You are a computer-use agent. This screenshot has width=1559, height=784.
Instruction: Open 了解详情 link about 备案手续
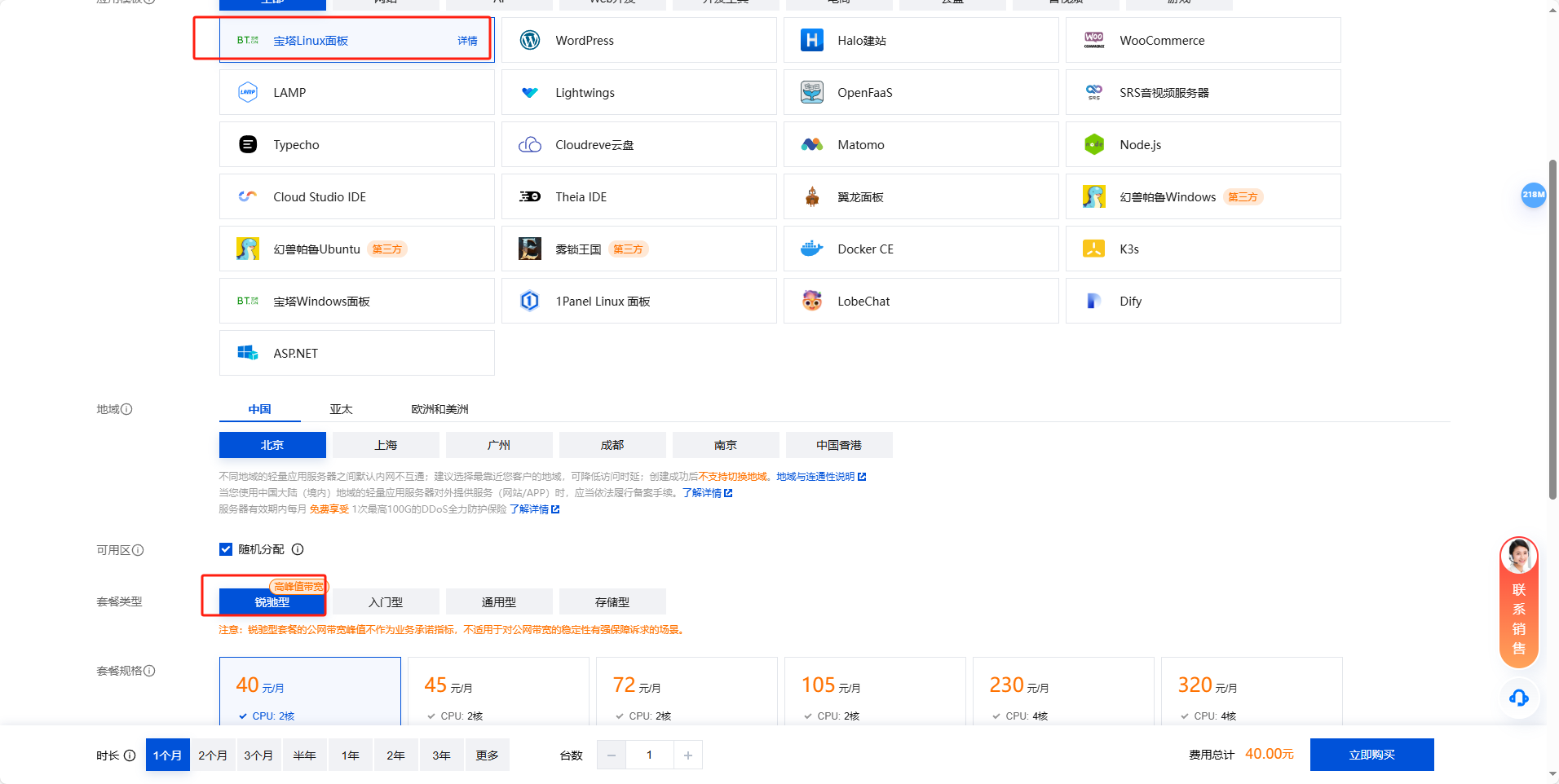707,493
